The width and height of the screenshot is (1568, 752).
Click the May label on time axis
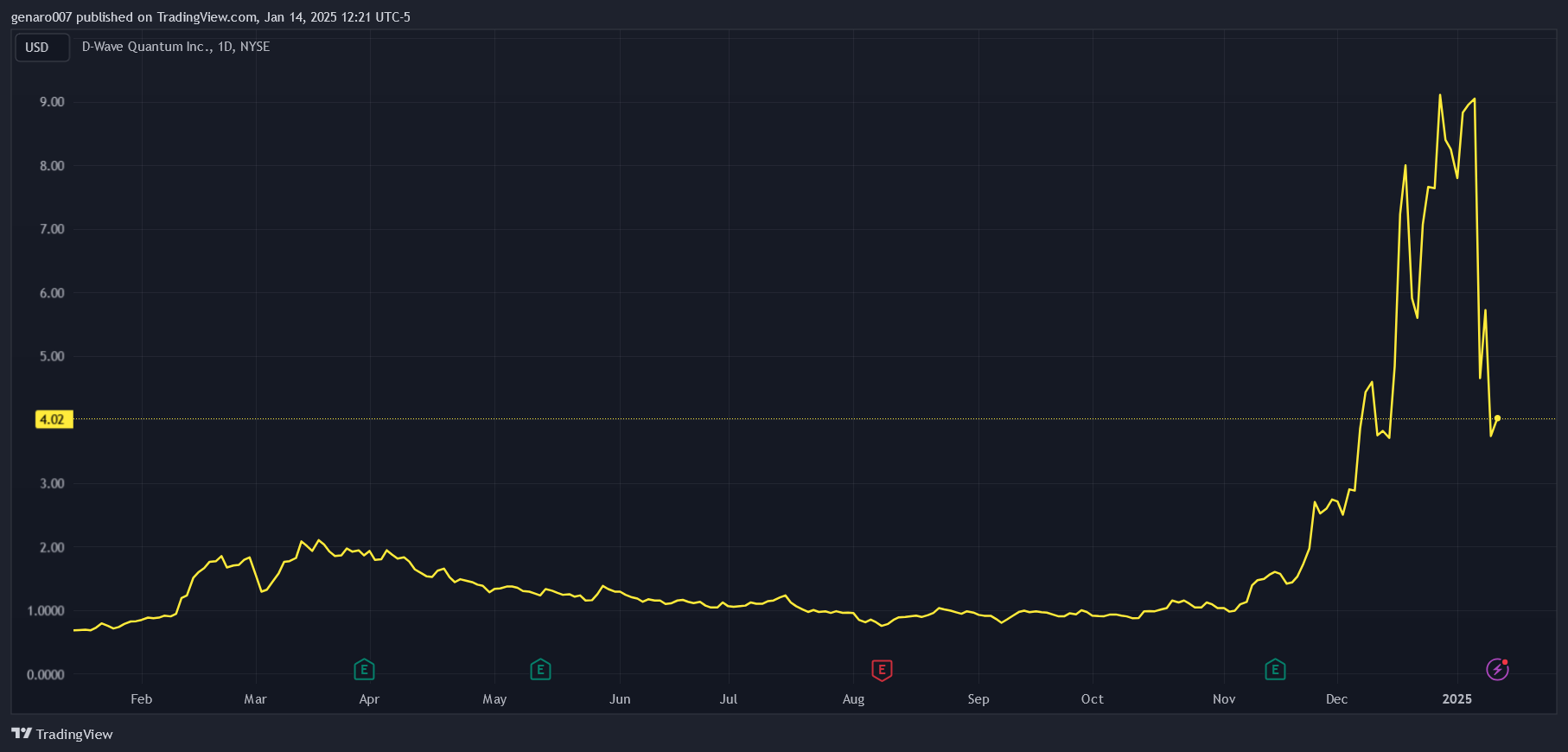pyautogui.click(x=494, y=699)
